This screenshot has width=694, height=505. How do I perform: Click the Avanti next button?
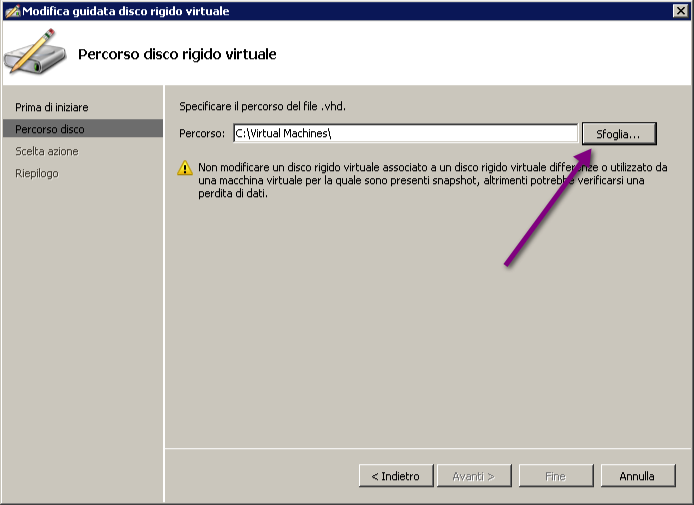(x=474, y=476)
